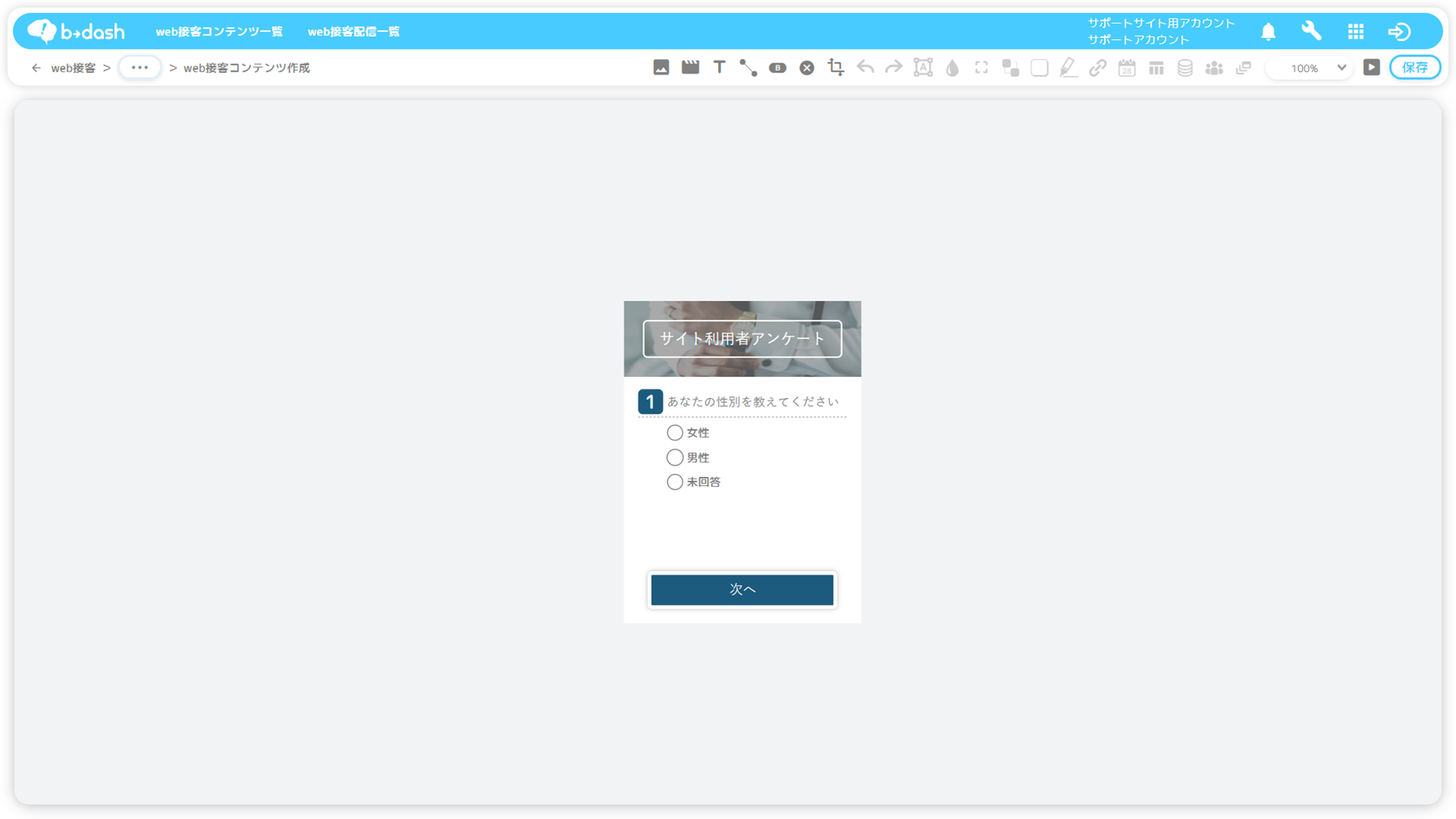Open the database icon
Image resolution: width=1456 pixels, height=819 pixels.
pos(1185,68)
